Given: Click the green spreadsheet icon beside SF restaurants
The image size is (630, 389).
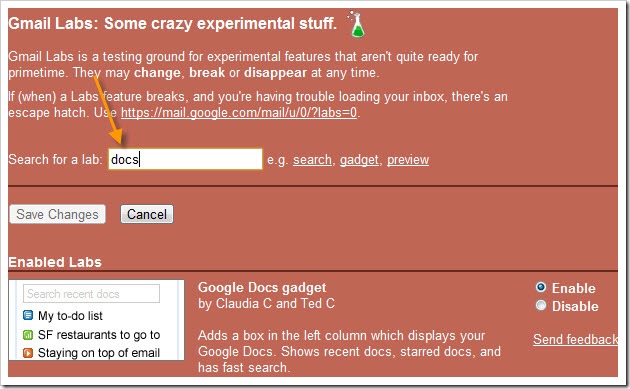Looking at the screenshot, I should [x=28, y=334].
